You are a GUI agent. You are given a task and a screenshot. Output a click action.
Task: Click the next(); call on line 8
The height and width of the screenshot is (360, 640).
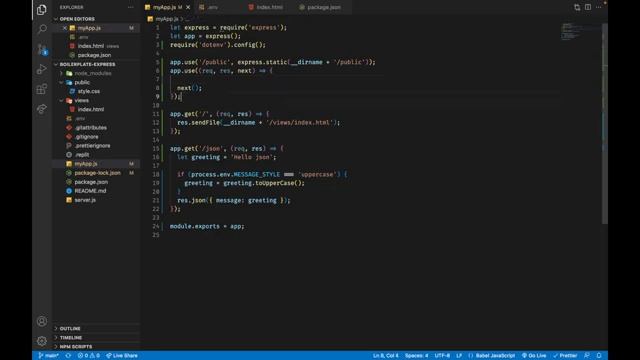(x=189, y=88)
